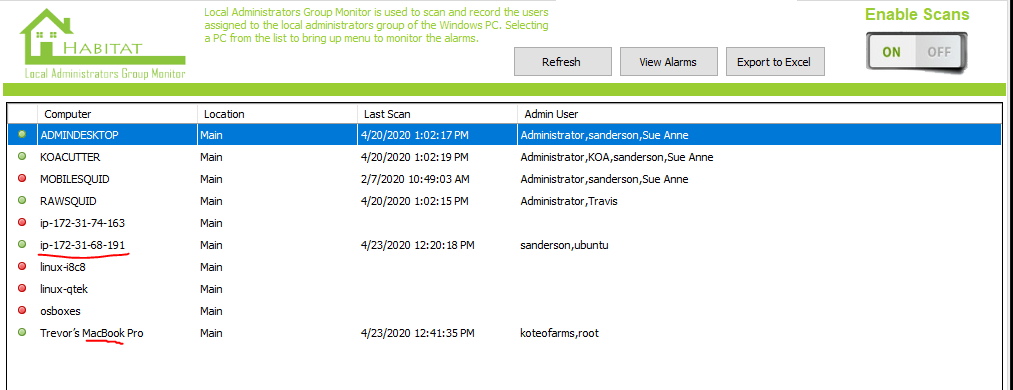This screenshot has width=1013, height=390.
Task: Select the linux-qtek row
Action: pyautogui.click(x=504, y=289)
